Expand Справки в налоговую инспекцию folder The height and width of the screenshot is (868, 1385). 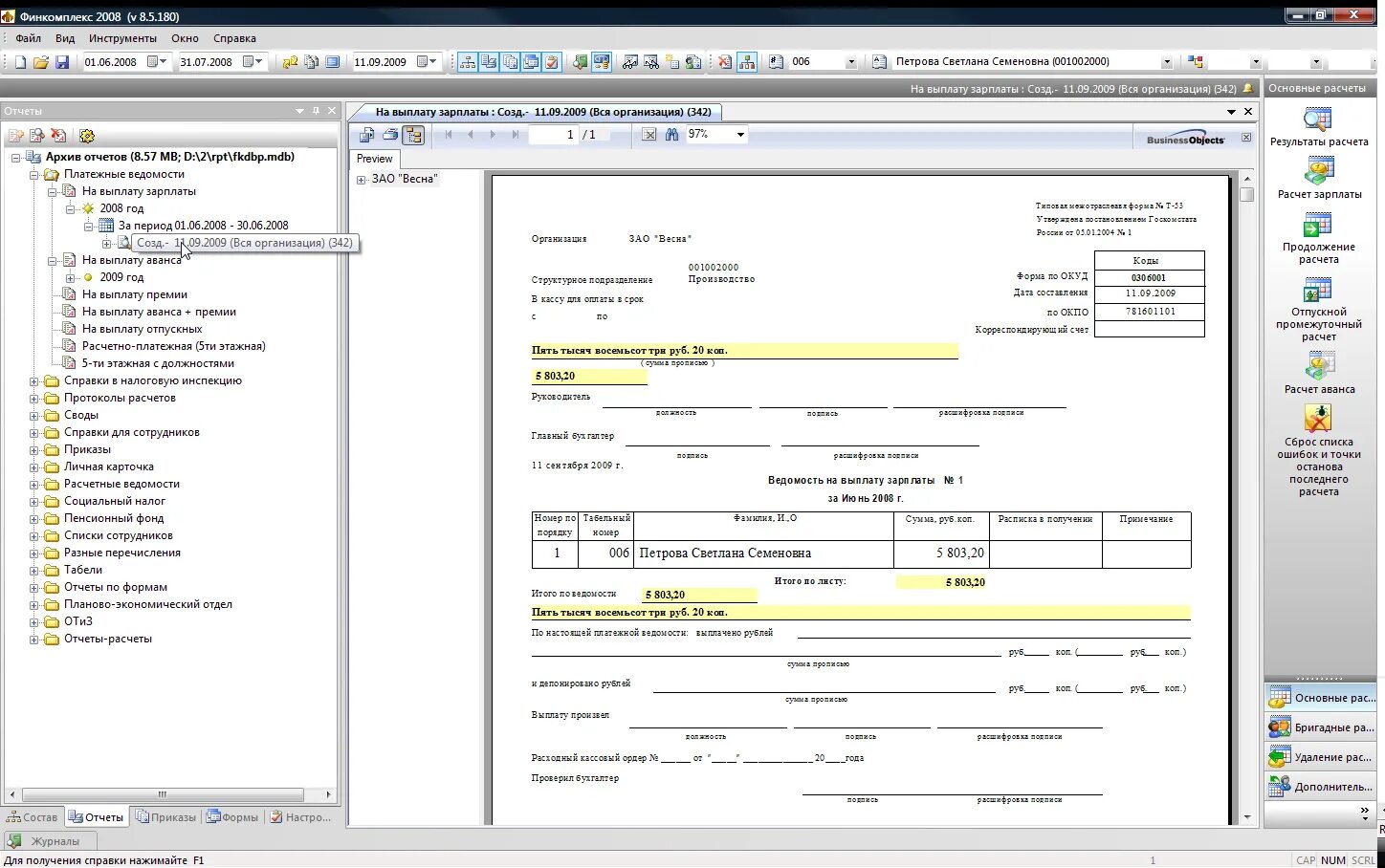[33, 381]
